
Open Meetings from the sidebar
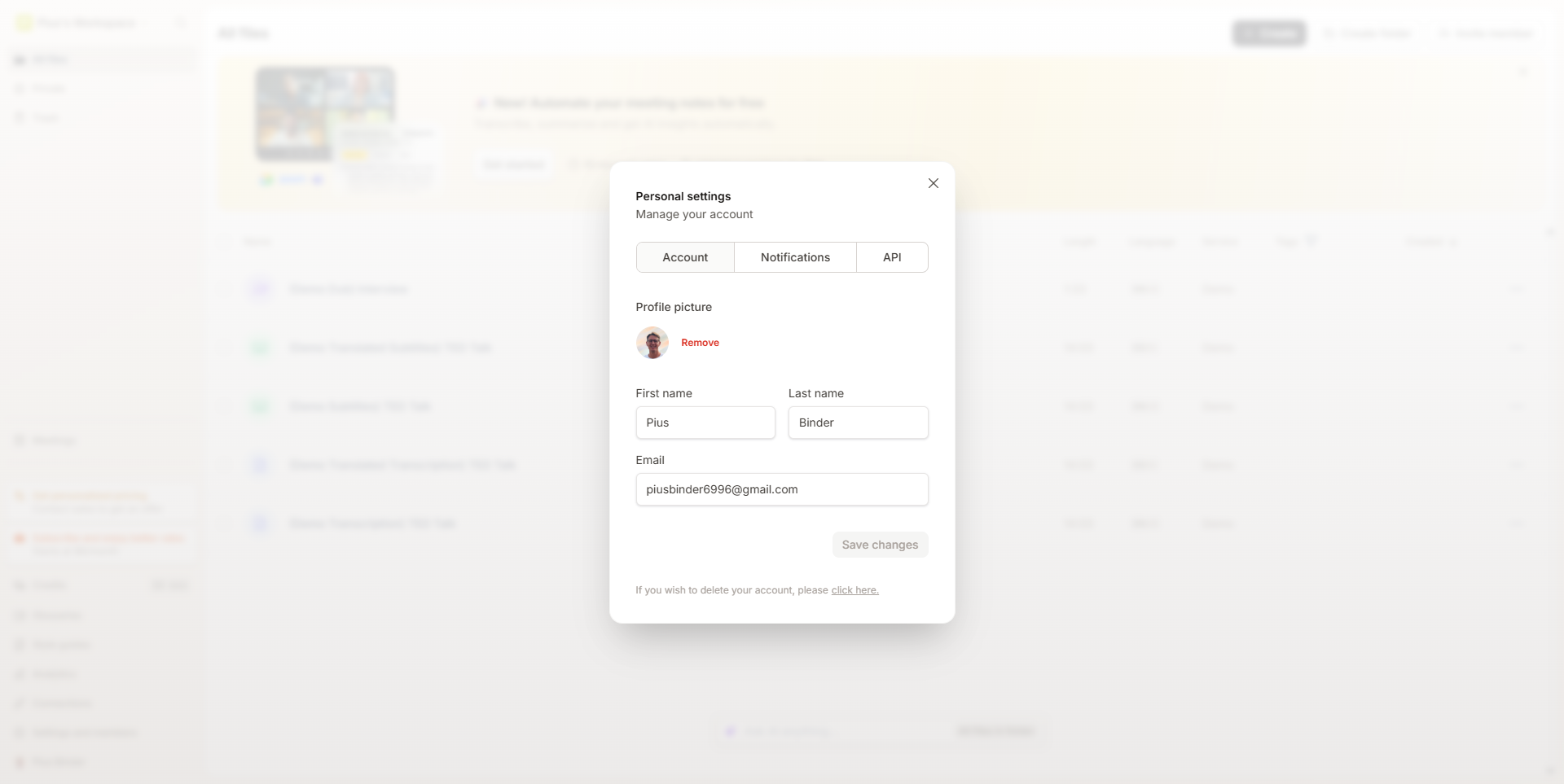[54, 440]
